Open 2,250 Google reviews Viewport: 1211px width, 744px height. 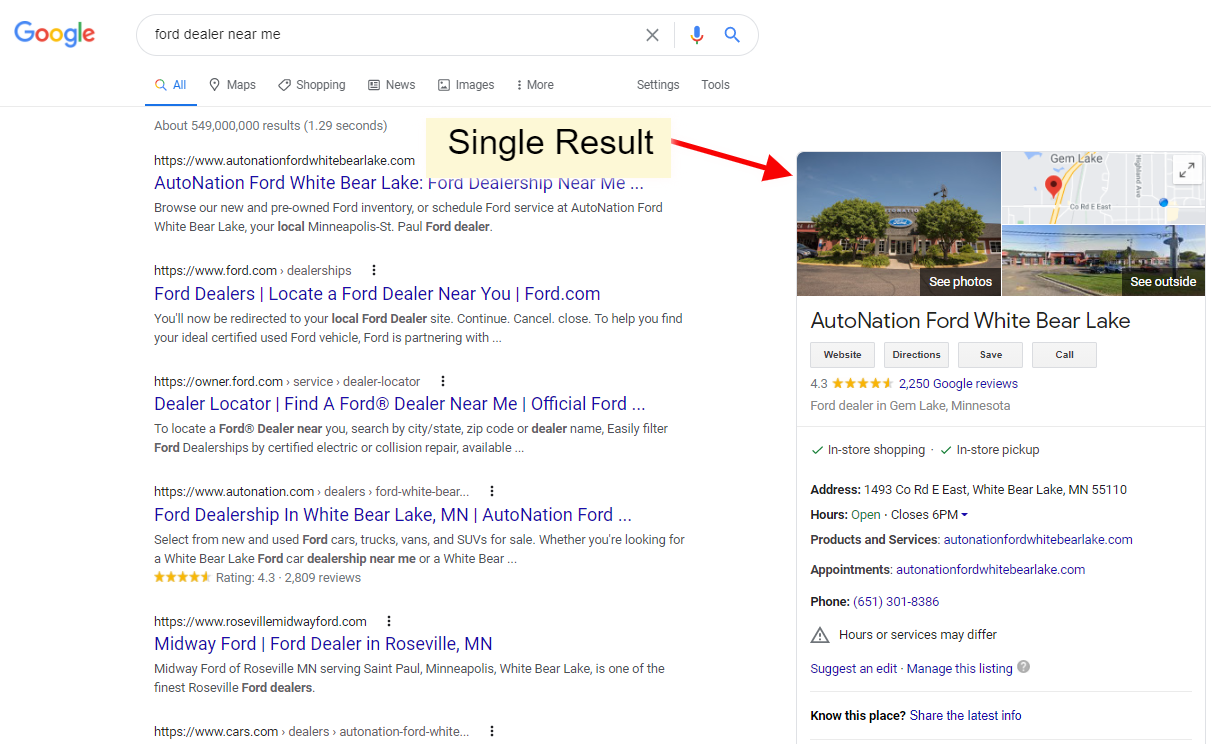coord(958,383)
